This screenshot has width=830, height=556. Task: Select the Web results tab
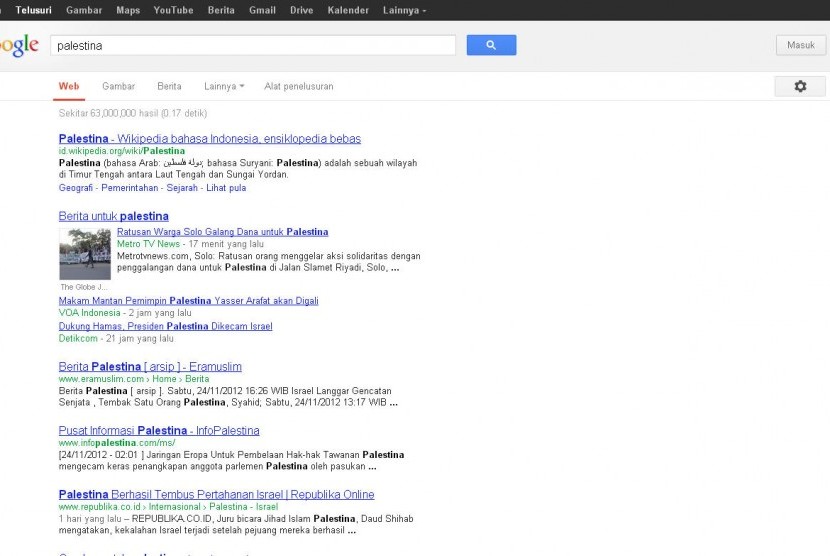pos(69,86)
